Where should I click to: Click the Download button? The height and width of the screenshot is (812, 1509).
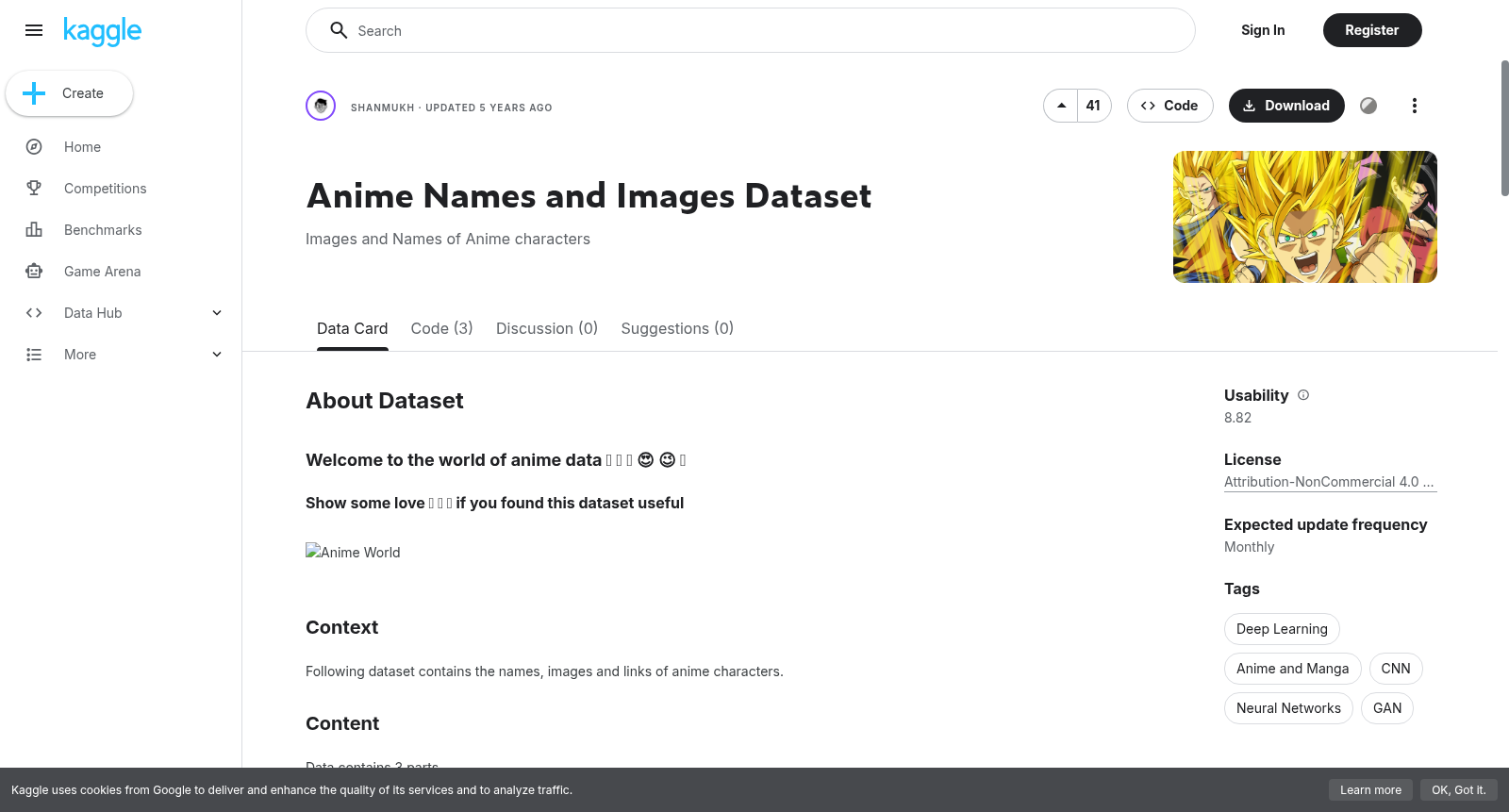click(1286, 106)
